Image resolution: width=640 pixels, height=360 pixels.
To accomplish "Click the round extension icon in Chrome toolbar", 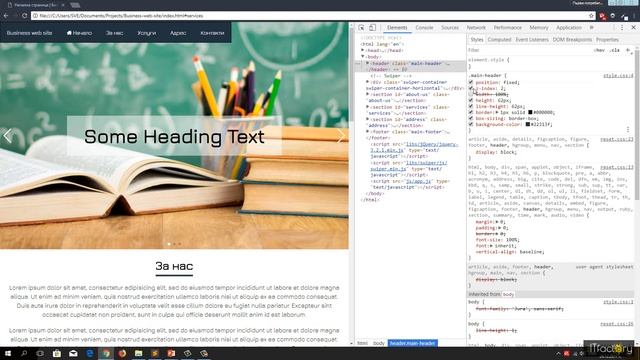I will pyautogui.click(x=613, y=16).
